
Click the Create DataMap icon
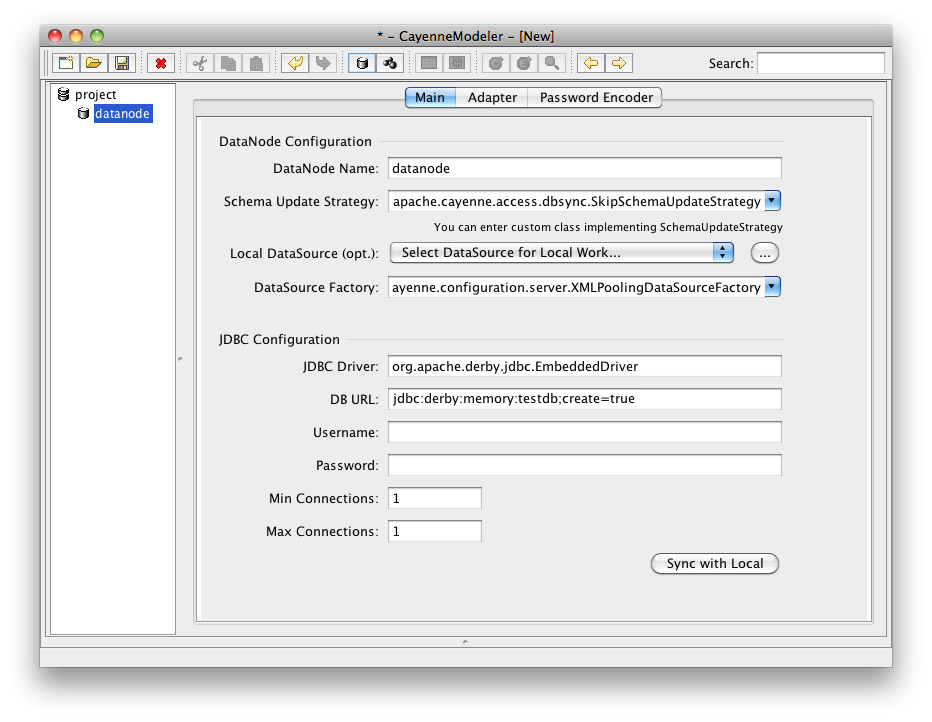click(390, 63)
